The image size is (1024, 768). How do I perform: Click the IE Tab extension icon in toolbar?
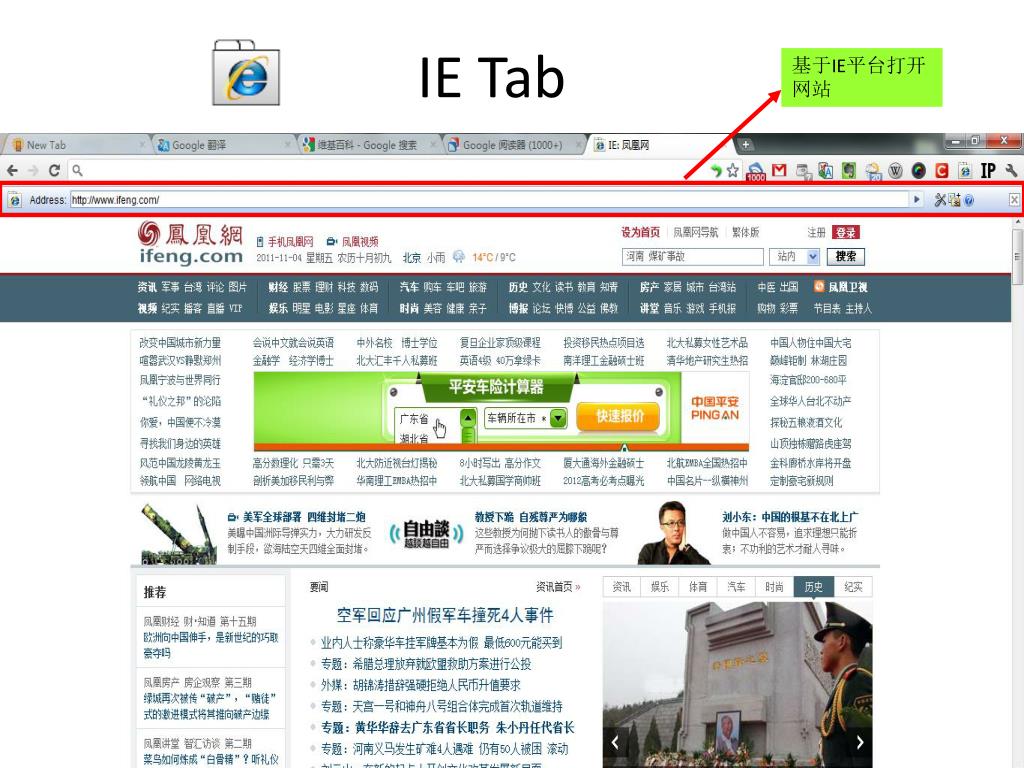pyautogui.click(x=965, y=171)
